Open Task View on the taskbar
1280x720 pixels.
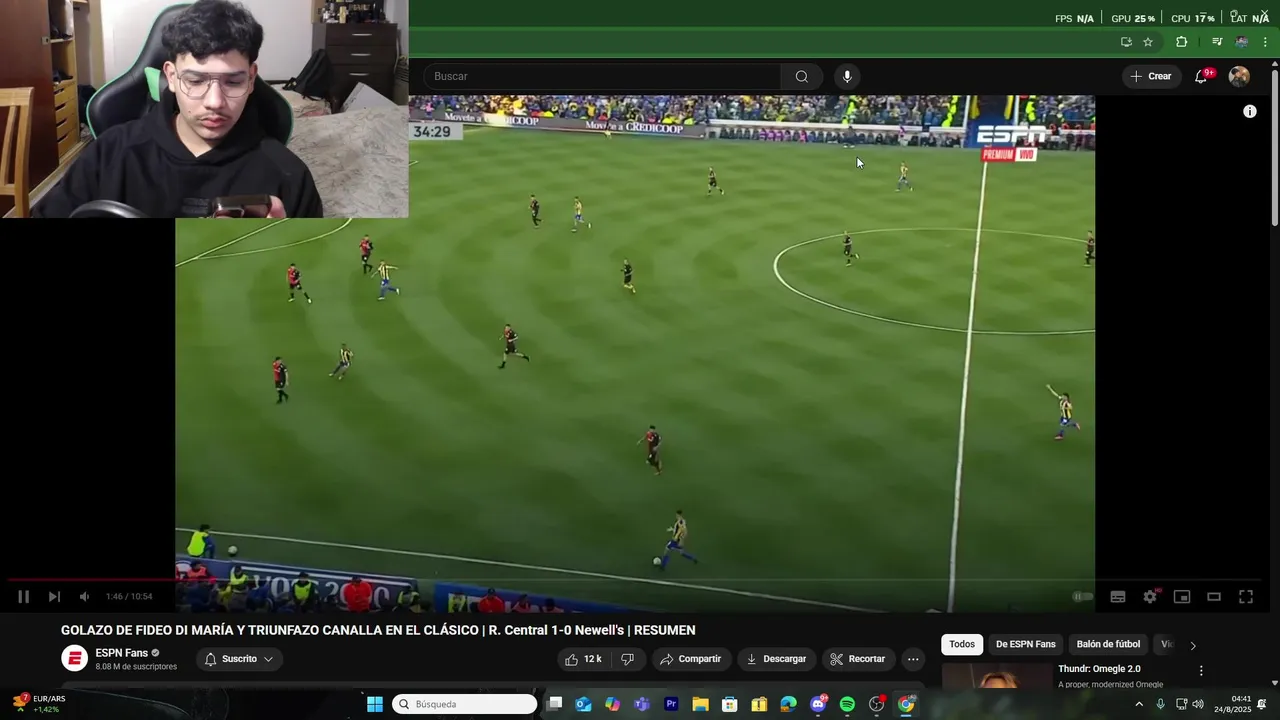[555, 704]
